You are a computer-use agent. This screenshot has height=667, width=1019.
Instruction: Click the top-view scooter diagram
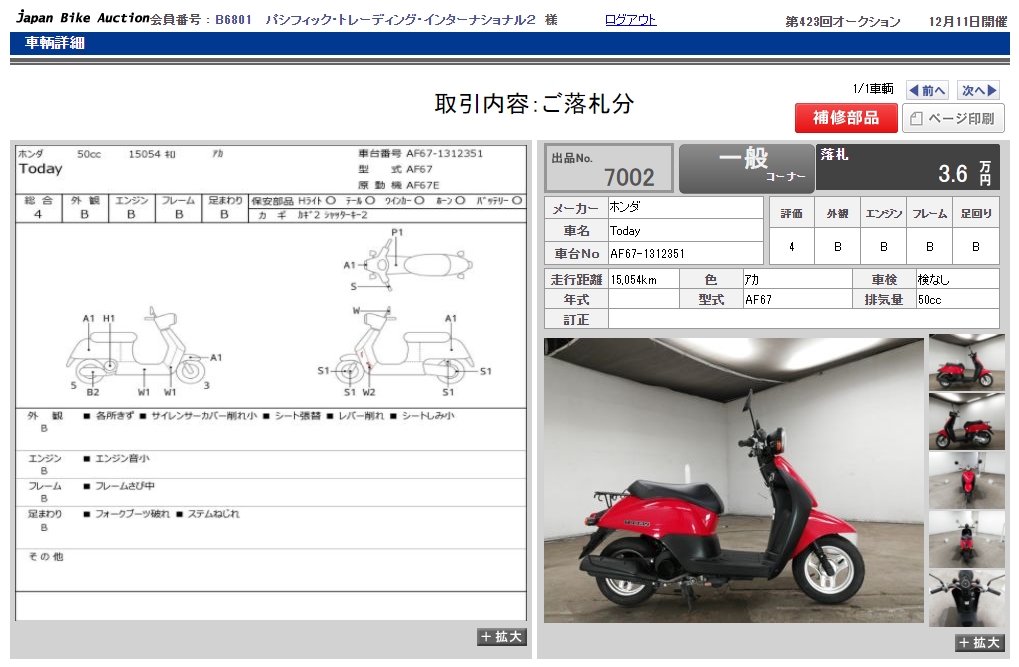tap(409, 260)
